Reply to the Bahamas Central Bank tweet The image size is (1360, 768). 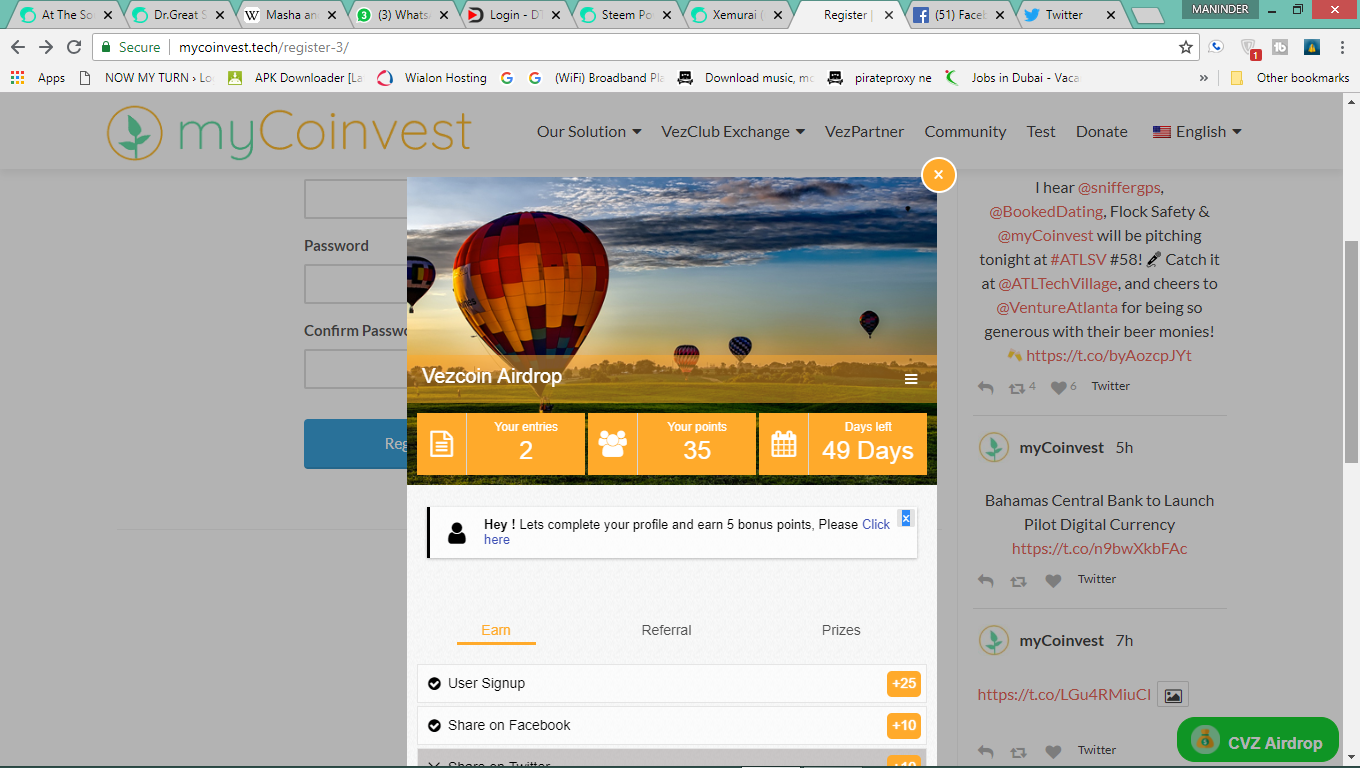point(986,580)
